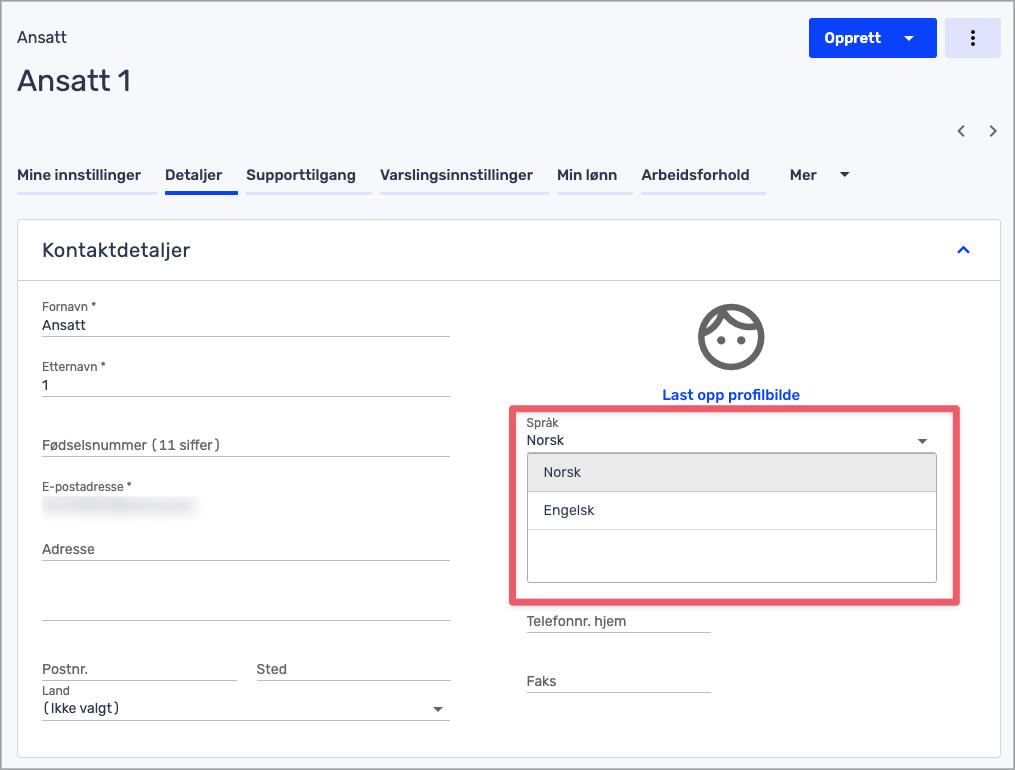Go to next employee with right chevron
Screen dimensions: 1015x770
point(993,131)
